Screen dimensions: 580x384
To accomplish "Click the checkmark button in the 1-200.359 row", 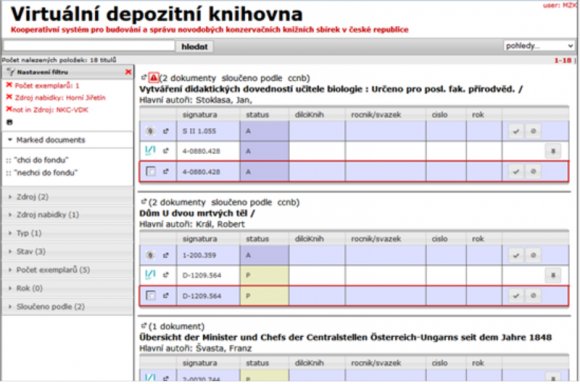I will pos(516,255).
